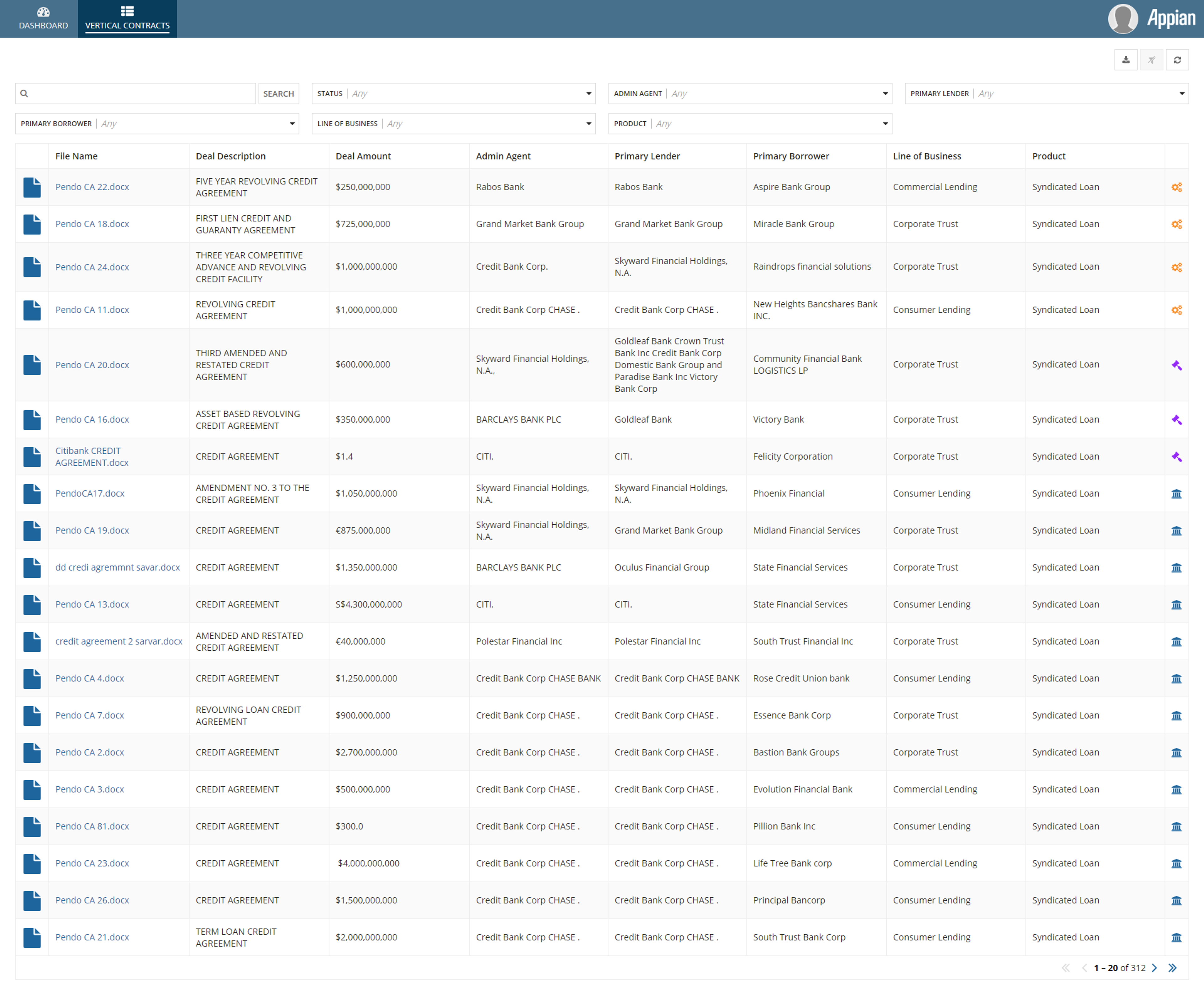Click the bank building icon for Pendo CA 26
This screenshot has height=991, width=1204.
pos(1177,901)
